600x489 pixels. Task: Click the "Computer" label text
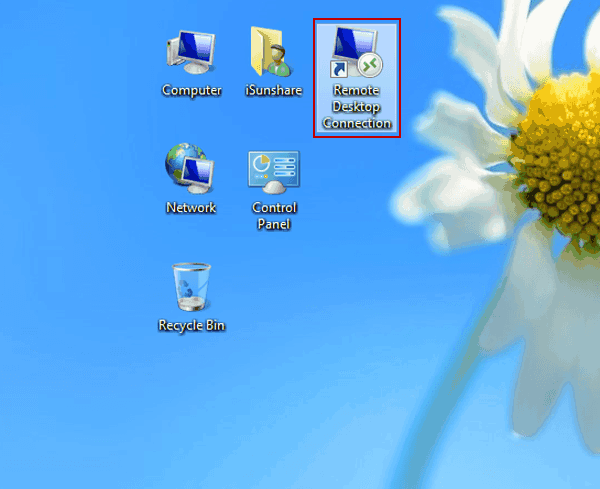click(x=192, y=91)
